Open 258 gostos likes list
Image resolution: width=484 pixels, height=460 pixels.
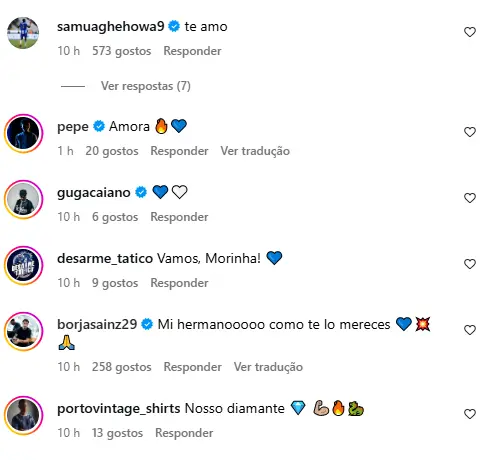[x=122, y=367]
